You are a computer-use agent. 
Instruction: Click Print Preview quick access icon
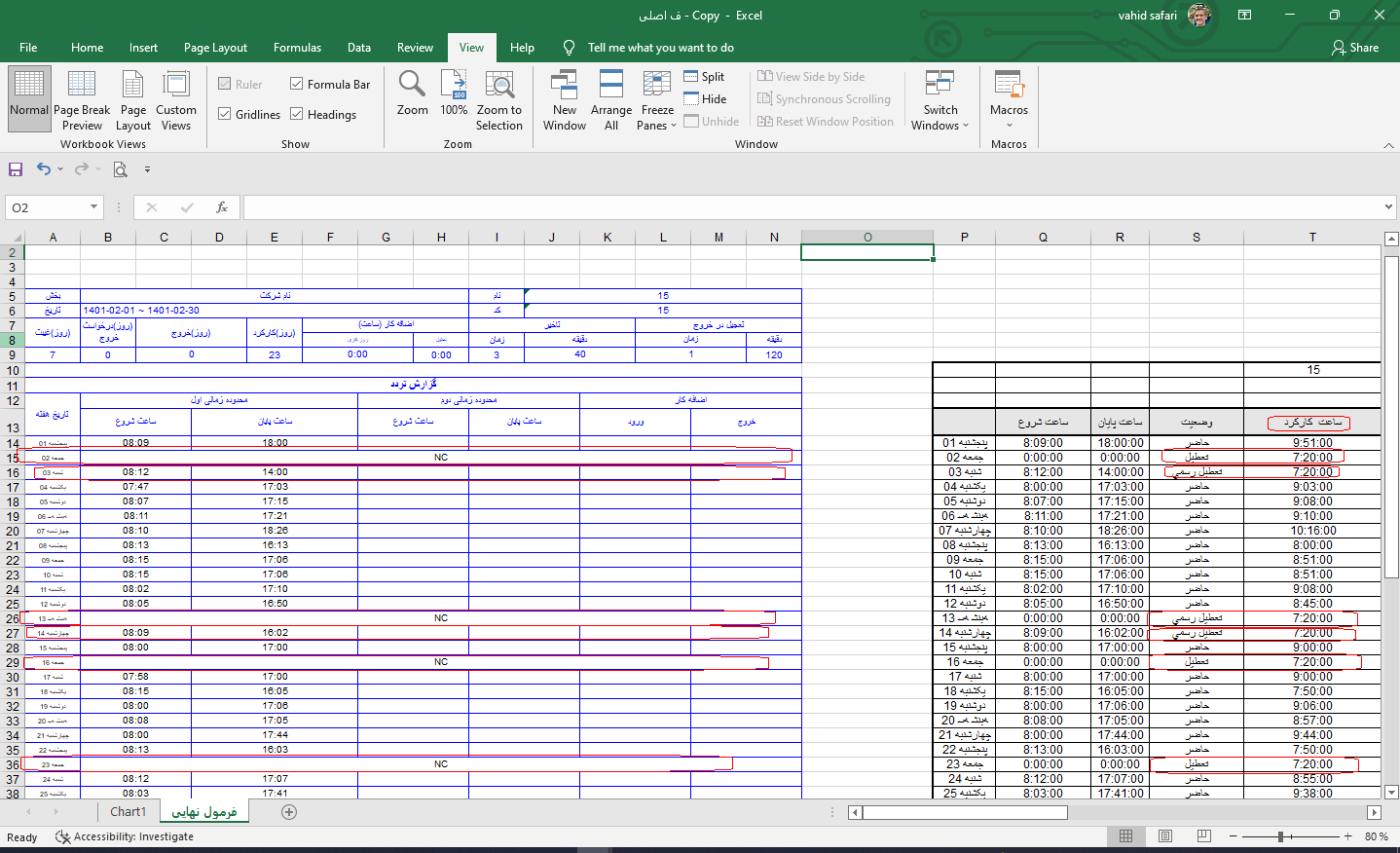[x=121, y=169]
